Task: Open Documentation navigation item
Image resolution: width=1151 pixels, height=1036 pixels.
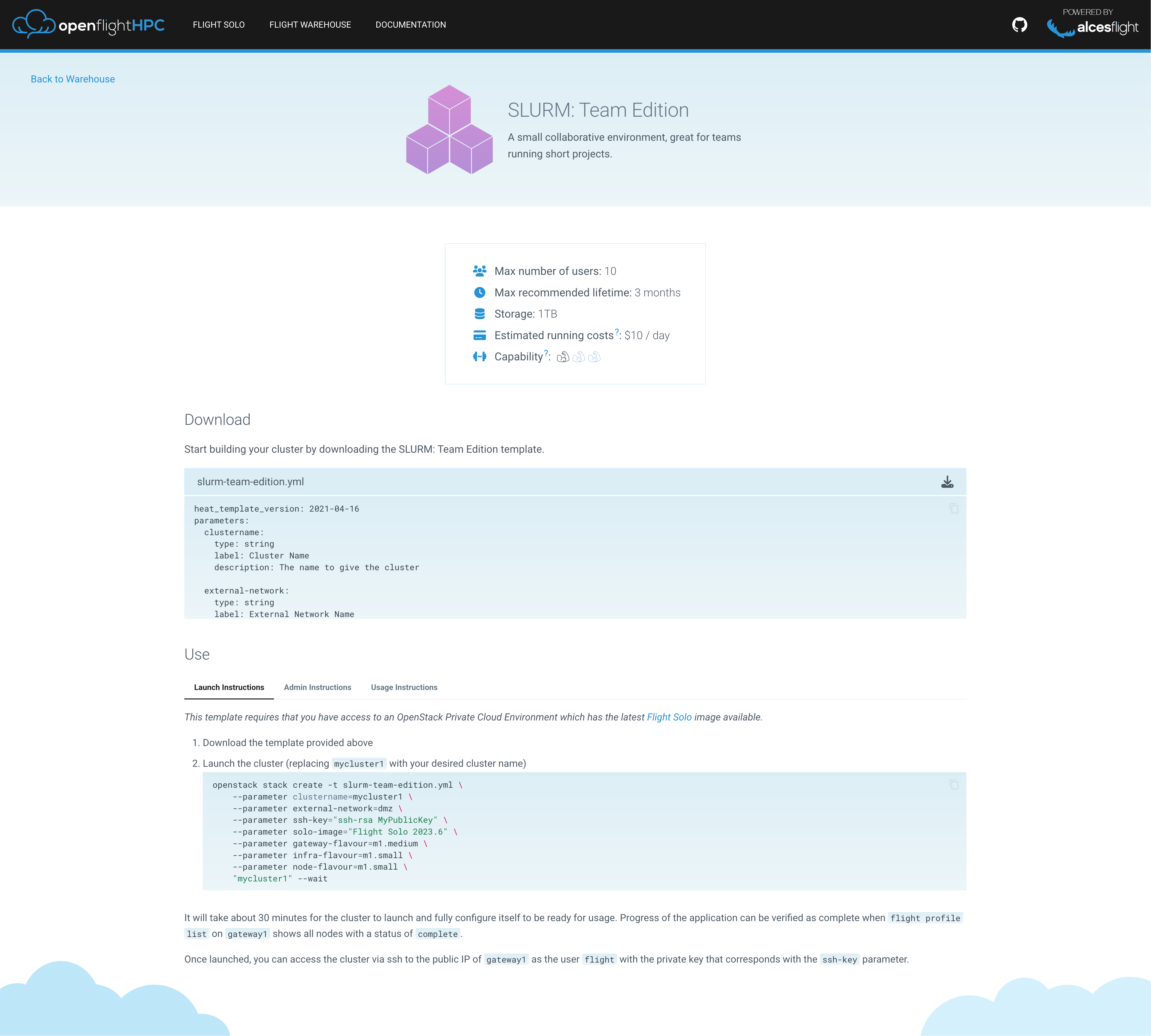Action: [x=411, y=25]
